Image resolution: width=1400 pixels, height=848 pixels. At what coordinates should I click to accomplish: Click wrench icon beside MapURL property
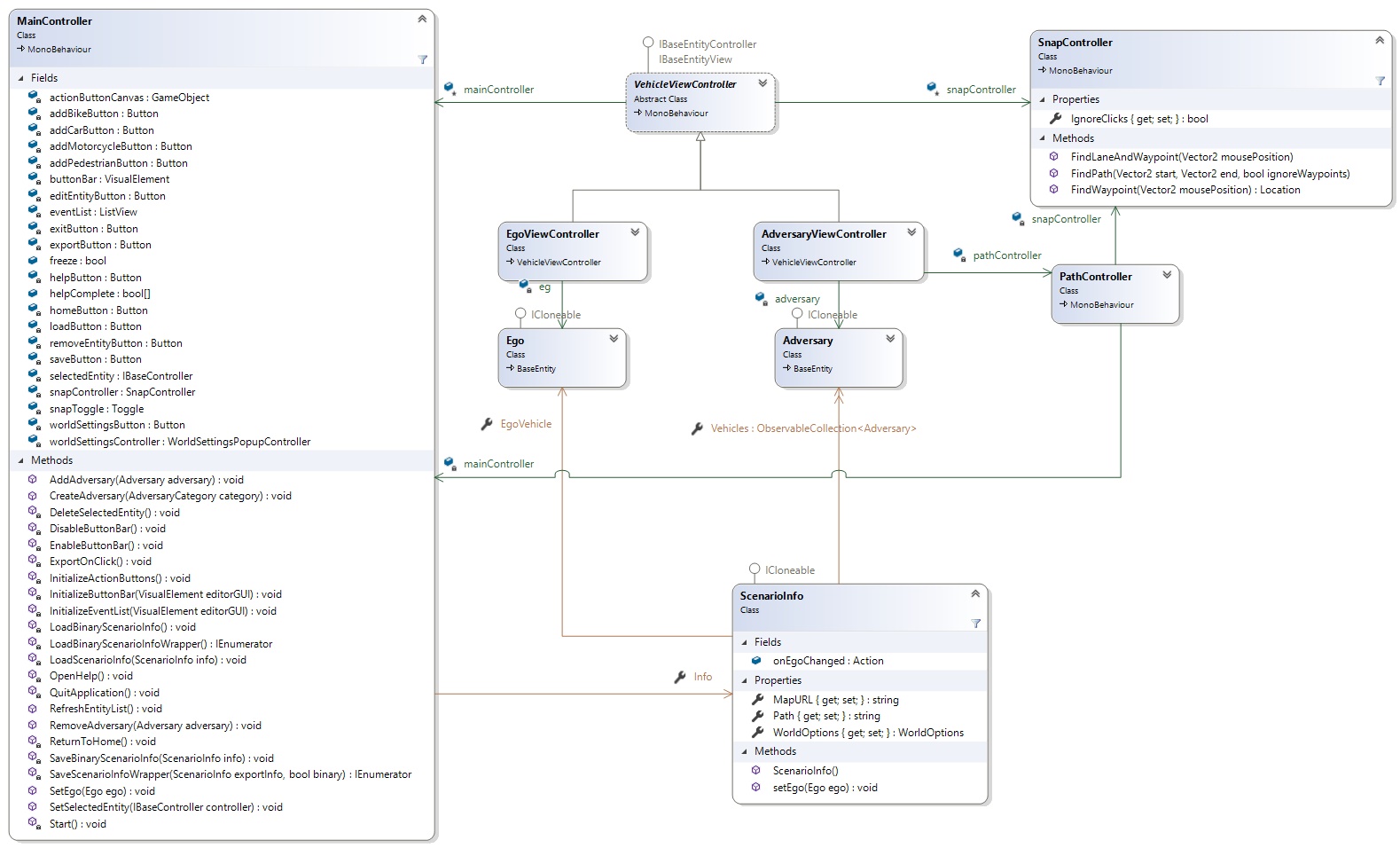757,700
